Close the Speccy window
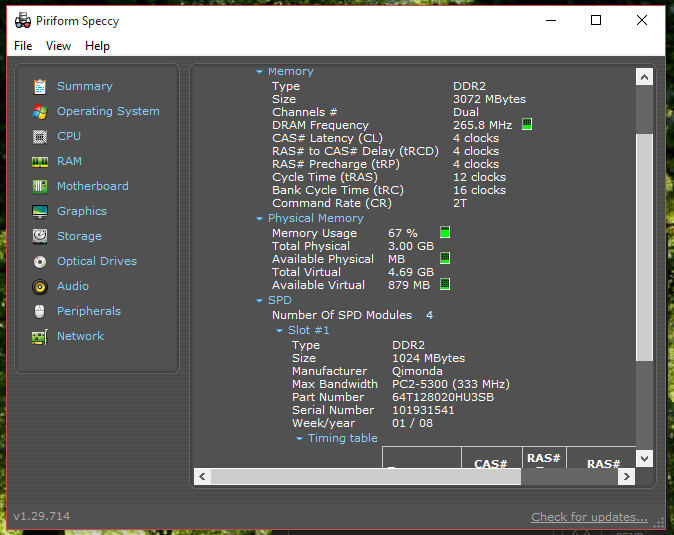The width and height of the screenshot is (674, 535). (642, 20)
